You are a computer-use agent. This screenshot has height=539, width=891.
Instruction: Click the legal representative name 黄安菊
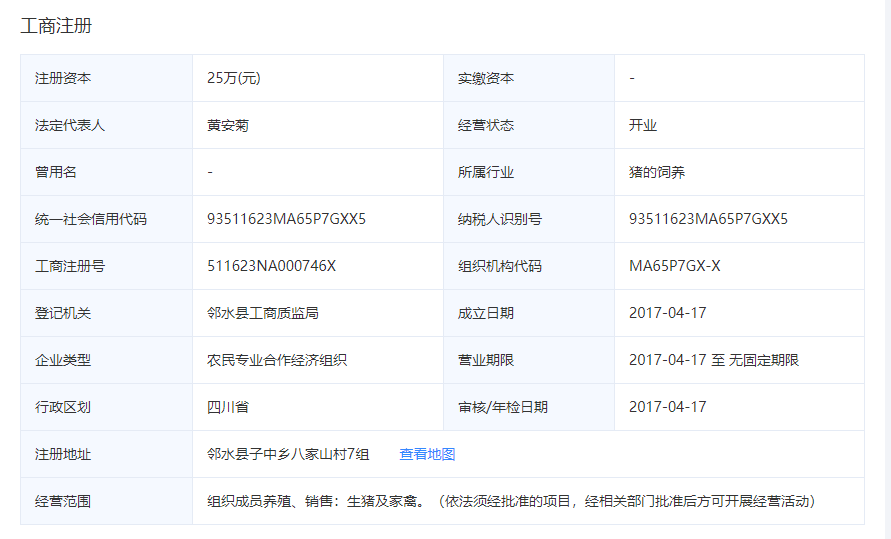pyautogui.click(x=228, y=125)
